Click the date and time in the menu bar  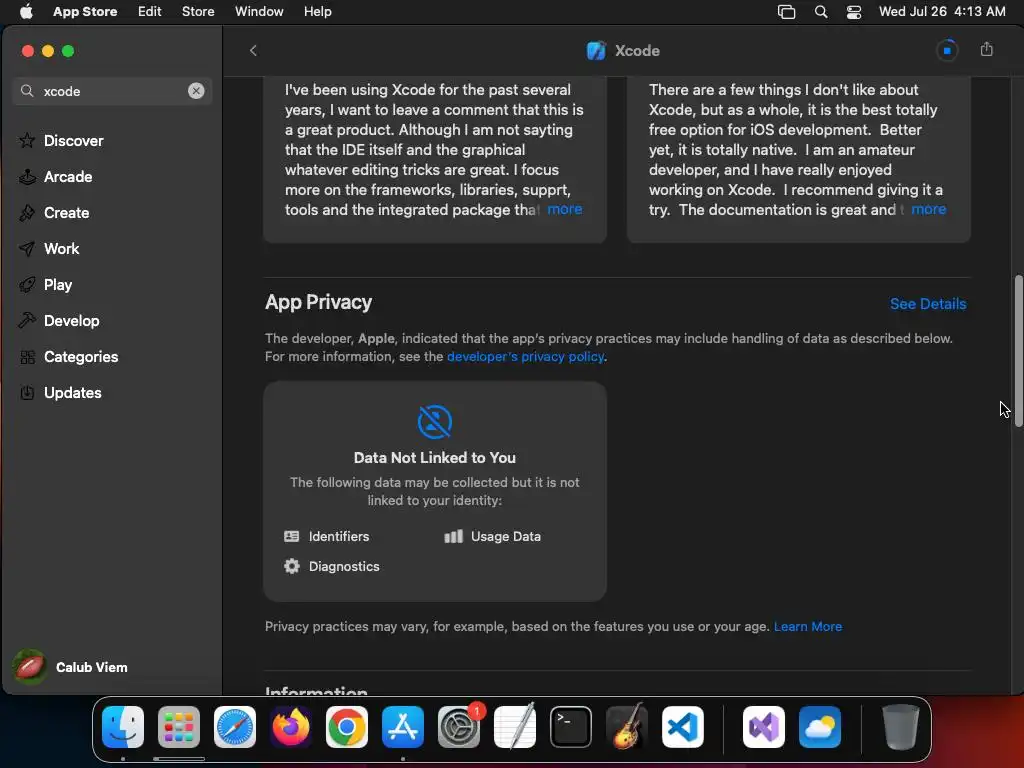coord(942,11)
